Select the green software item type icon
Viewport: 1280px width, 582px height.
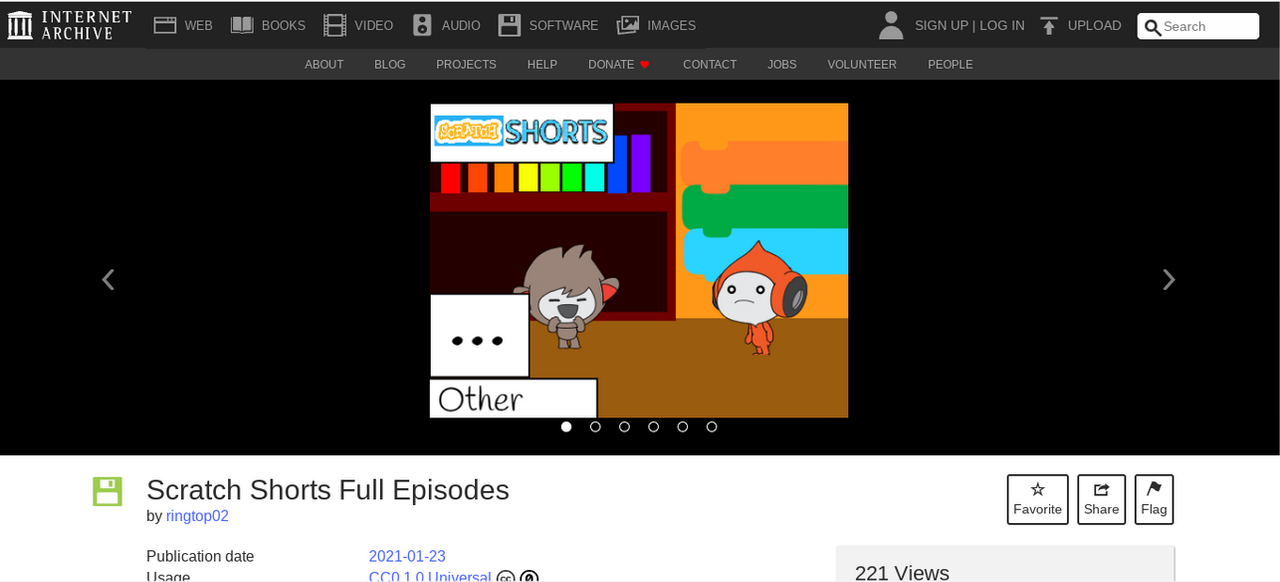point(107,491)
